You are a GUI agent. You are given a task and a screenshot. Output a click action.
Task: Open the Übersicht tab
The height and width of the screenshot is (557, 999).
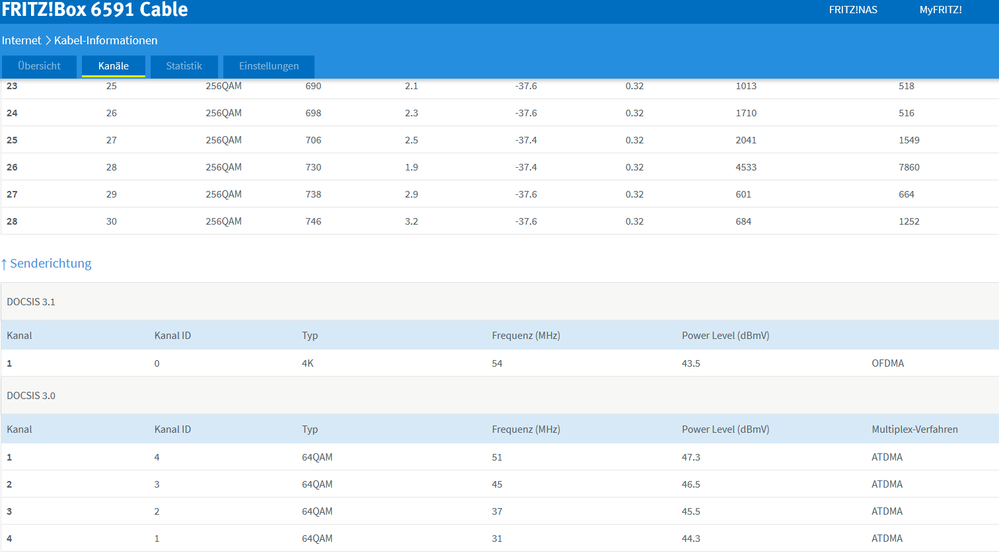[39, 66]
